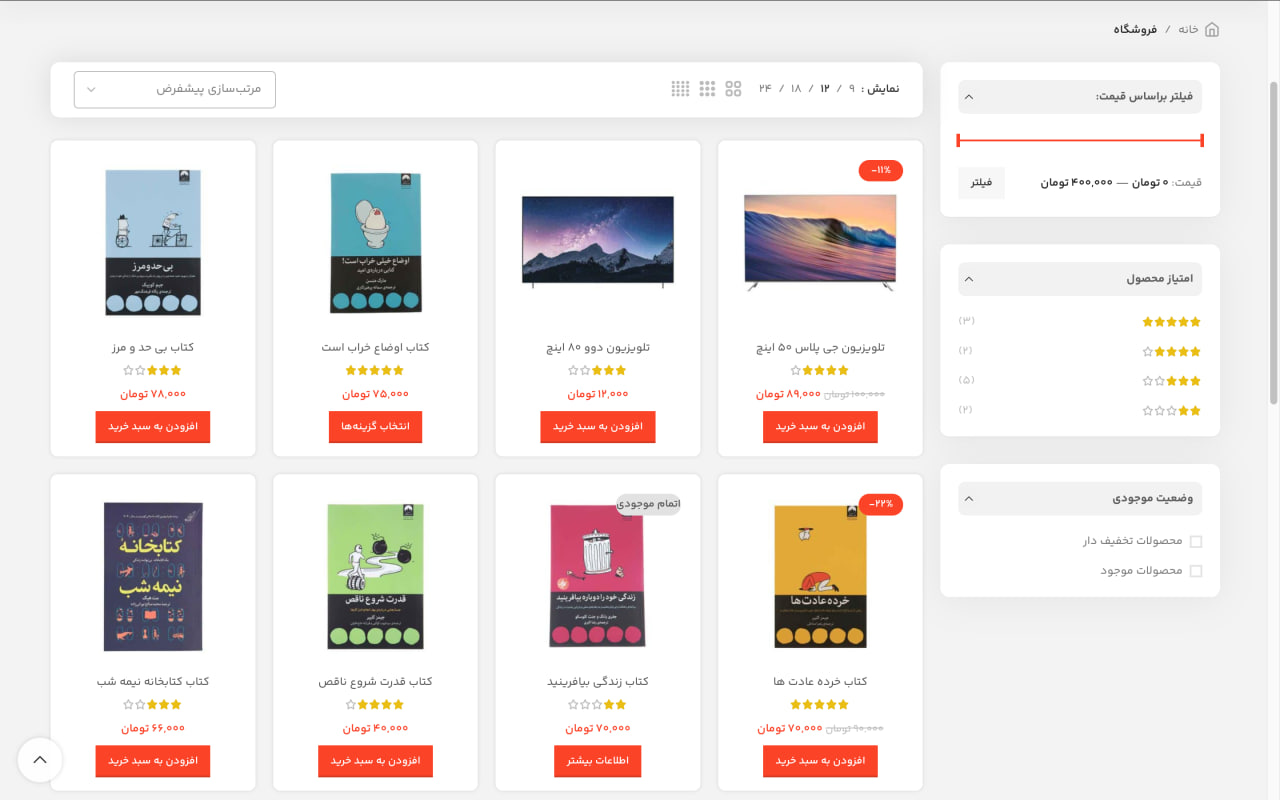Viewport: 1280px width, 800px height.
Task: Check the محصولات تخفیف دار checkbox
Action: point(1196,542)
